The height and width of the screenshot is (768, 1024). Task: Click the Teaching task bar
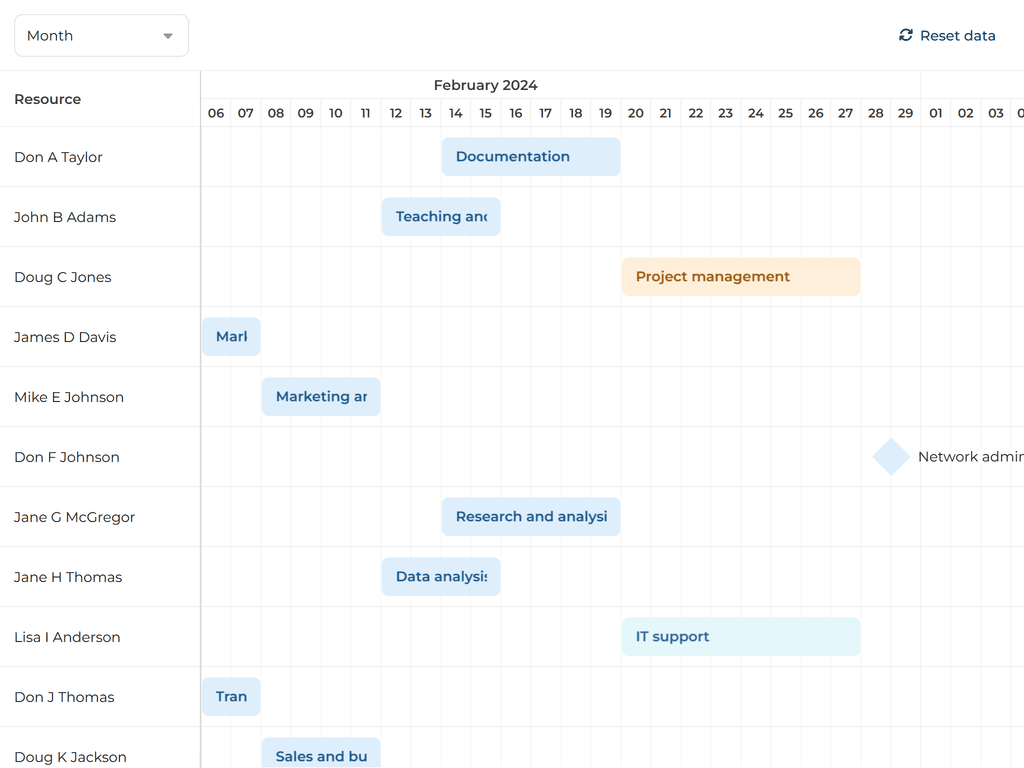441,217
